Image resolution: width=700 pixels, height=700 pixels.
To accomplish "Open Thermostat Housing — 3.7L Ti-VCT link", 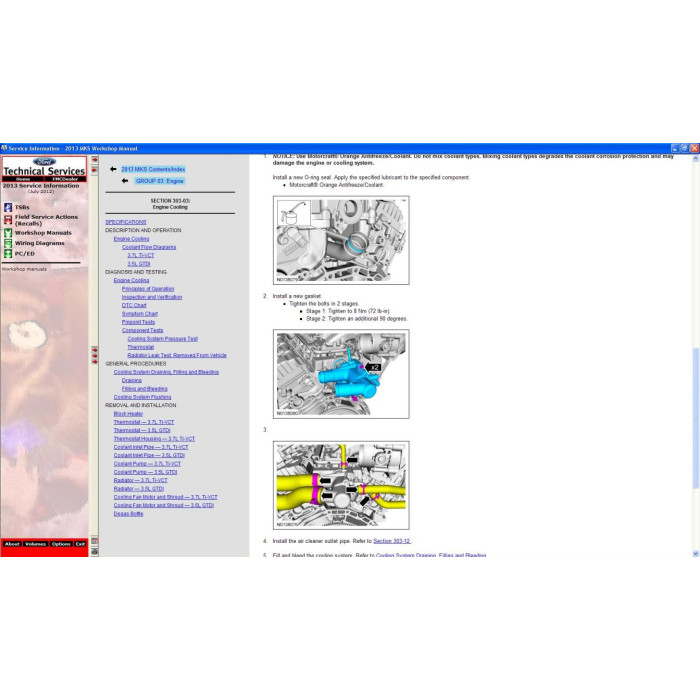I will [x=154, y=439].
